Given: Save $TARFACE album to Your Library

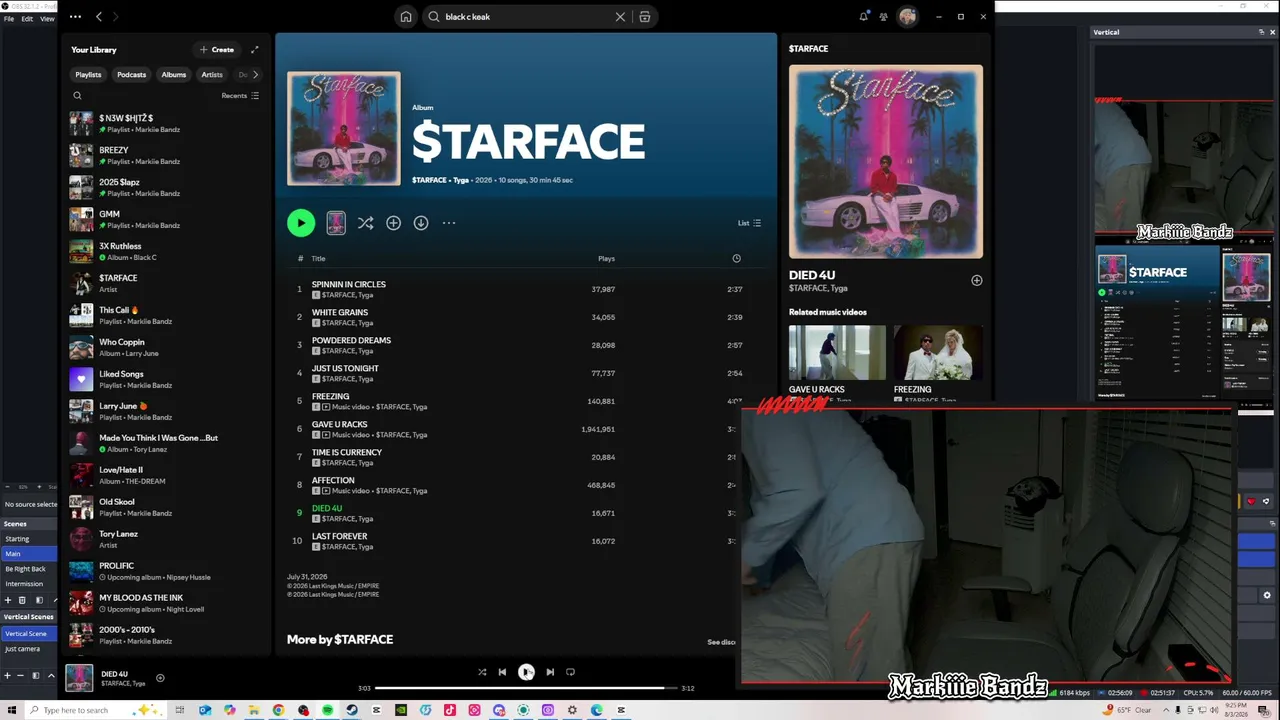Looking at the screenshot, I should pos(393,223).
